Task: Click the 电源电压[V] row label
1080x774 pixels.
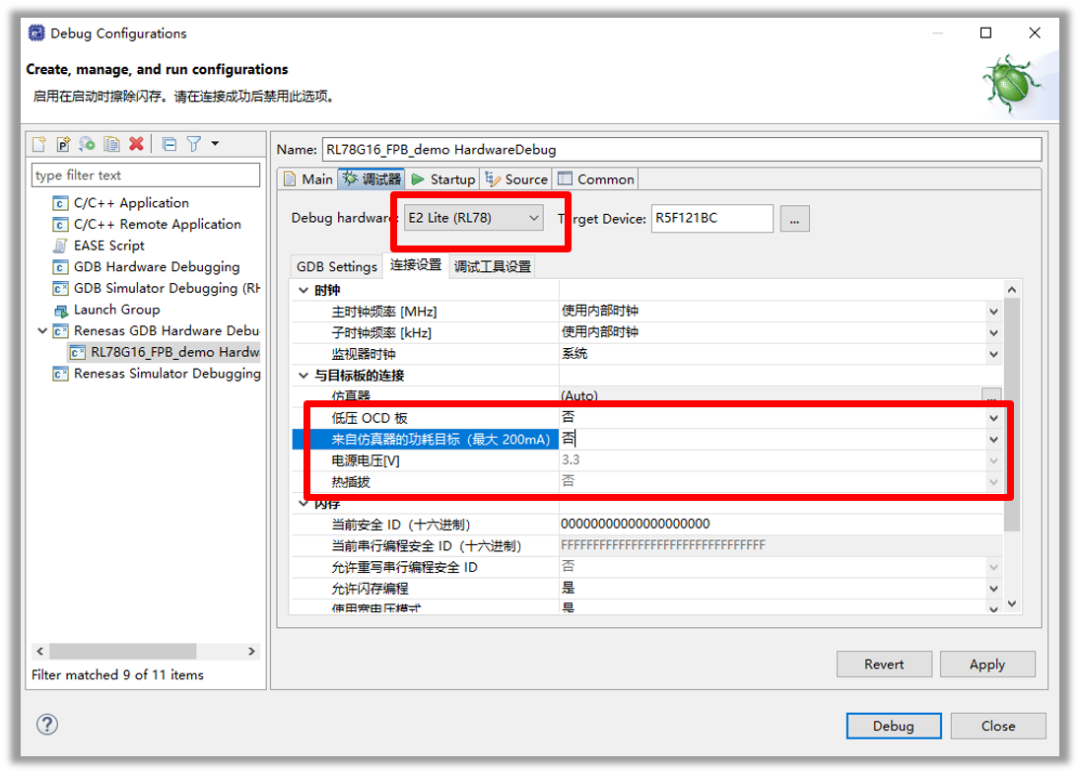Action: point(365,461)
